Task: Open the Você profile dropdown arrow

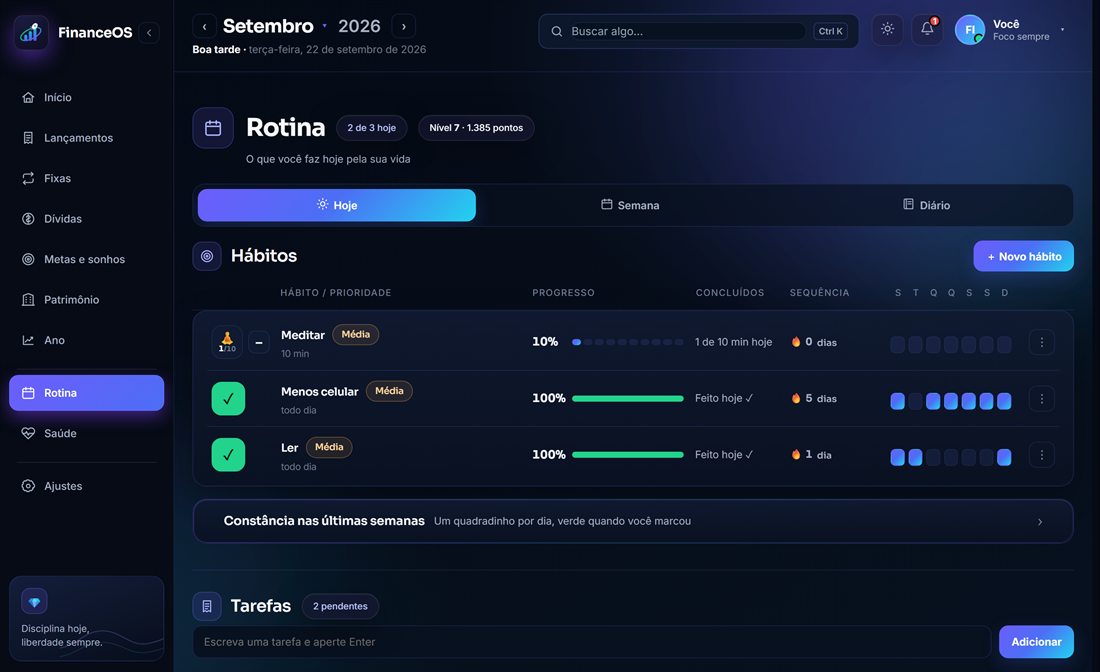Action: tap(1062, 29)
